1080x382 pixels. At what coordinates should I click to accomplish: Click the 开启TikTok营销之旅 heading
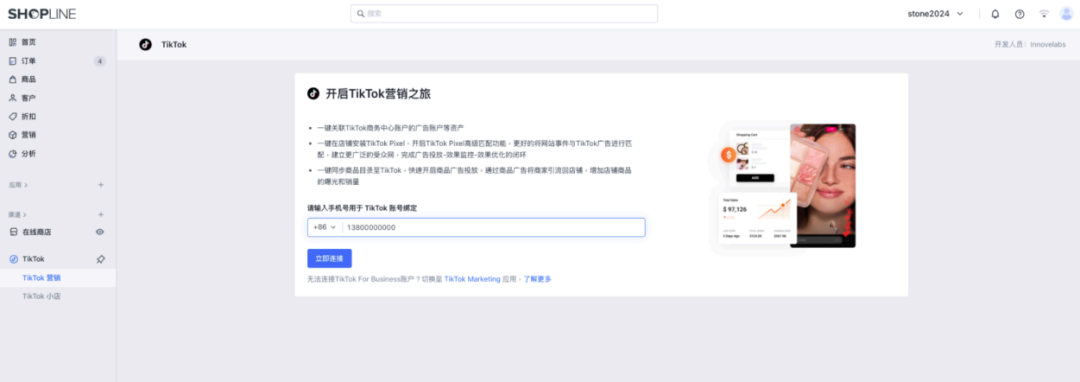(x=378, y=94)
